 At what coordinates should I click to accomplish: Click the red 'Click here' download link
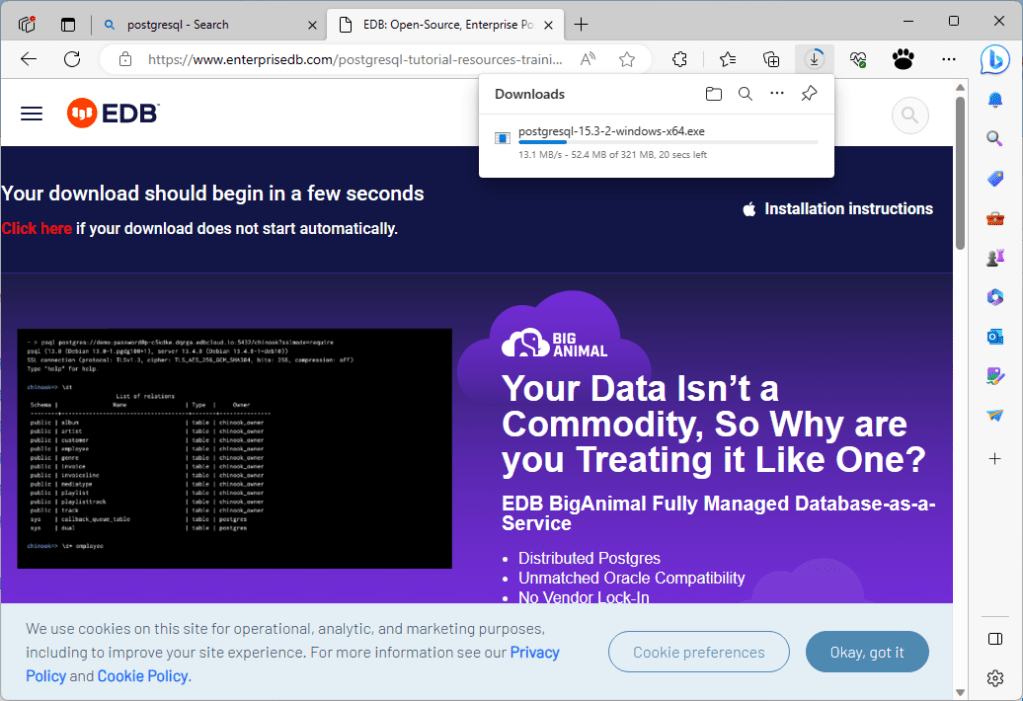[37, 229]
